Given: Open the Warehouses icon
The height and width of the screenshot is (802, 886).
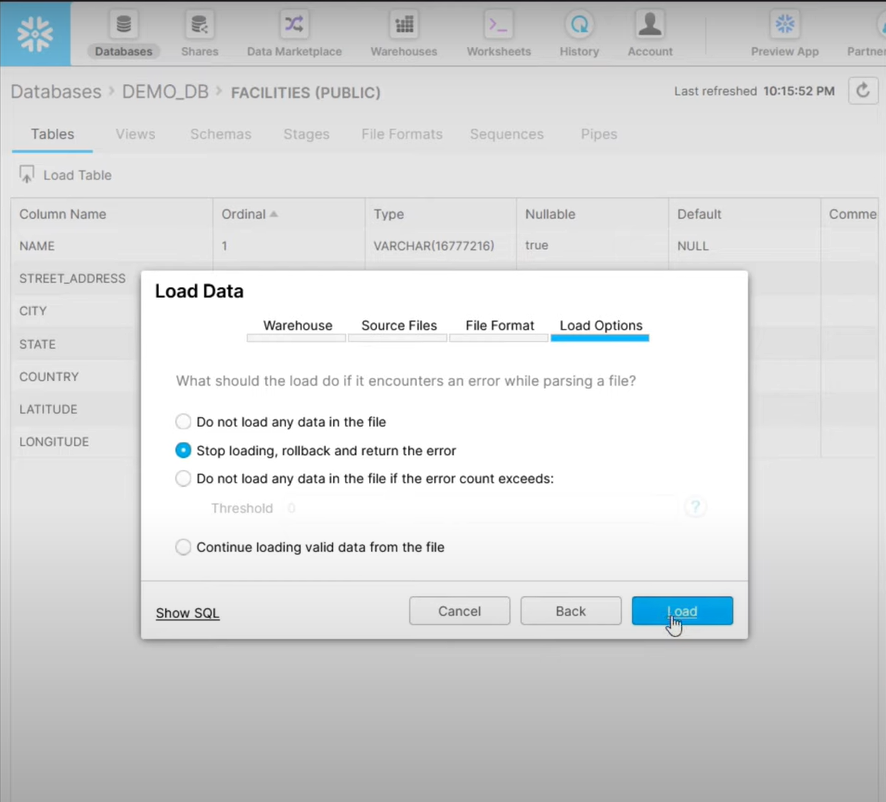Looking at the screenshot, I should click(404, 24).
